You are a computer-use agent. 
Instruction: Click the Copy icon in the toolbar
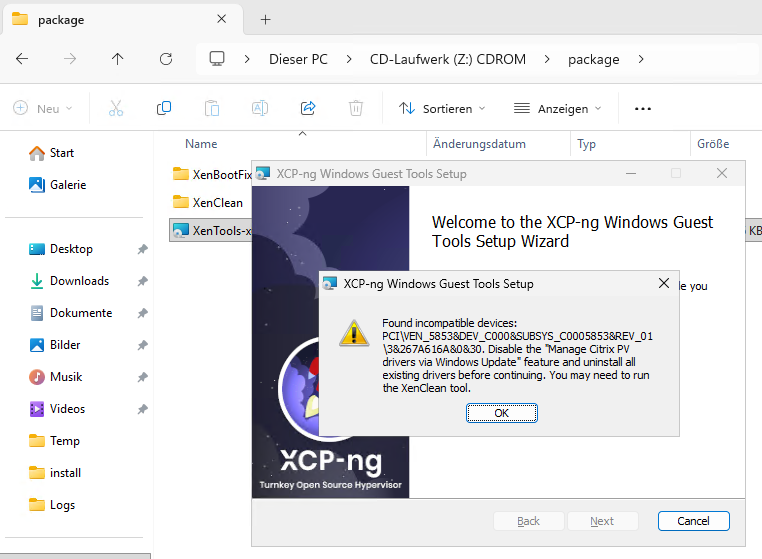pos(164,108)
